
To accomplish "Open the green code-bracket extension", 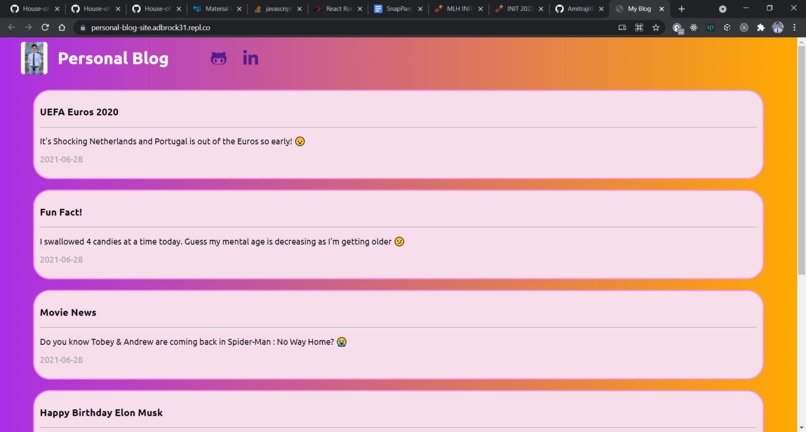I will click(710, 28).
